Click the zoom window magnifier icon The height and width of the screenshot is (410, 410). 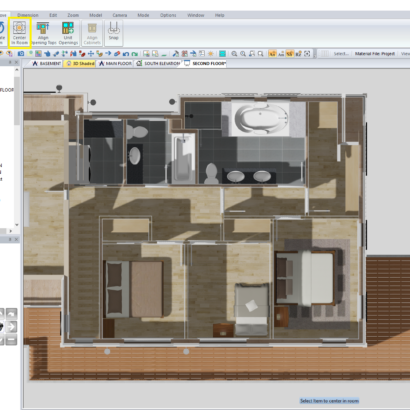click(x=260, y=54)
